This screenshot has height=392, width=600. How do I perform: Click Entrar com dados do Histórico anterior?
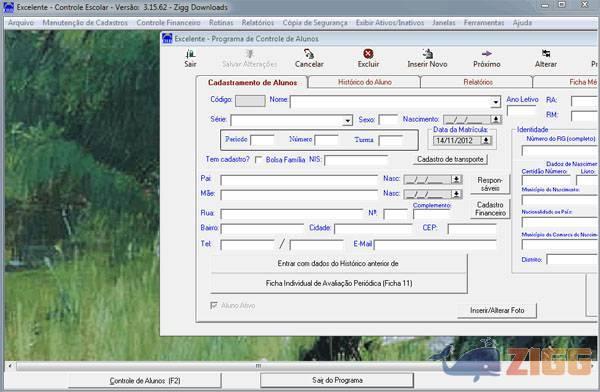pyautogui.click(x=338, y=263)
